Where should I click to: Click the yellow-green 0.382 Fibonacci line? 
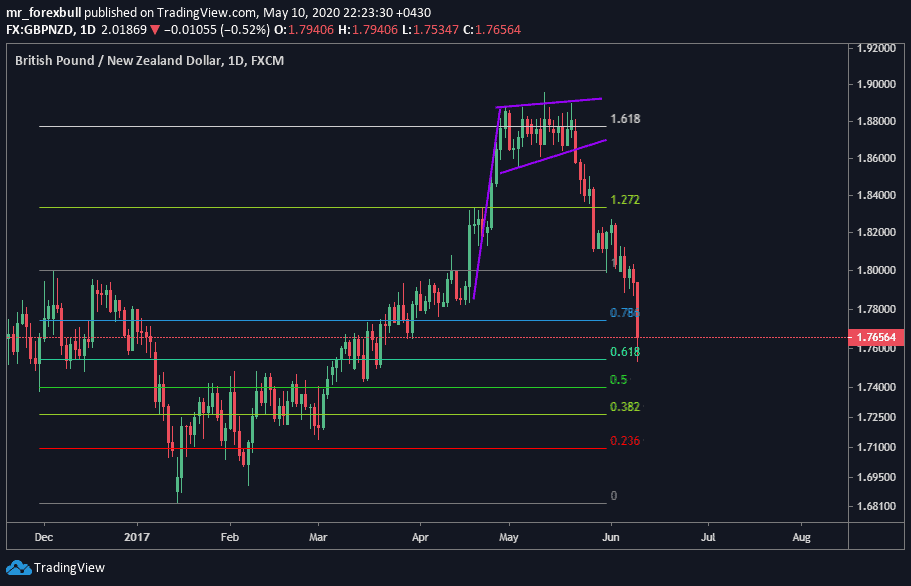300,414
